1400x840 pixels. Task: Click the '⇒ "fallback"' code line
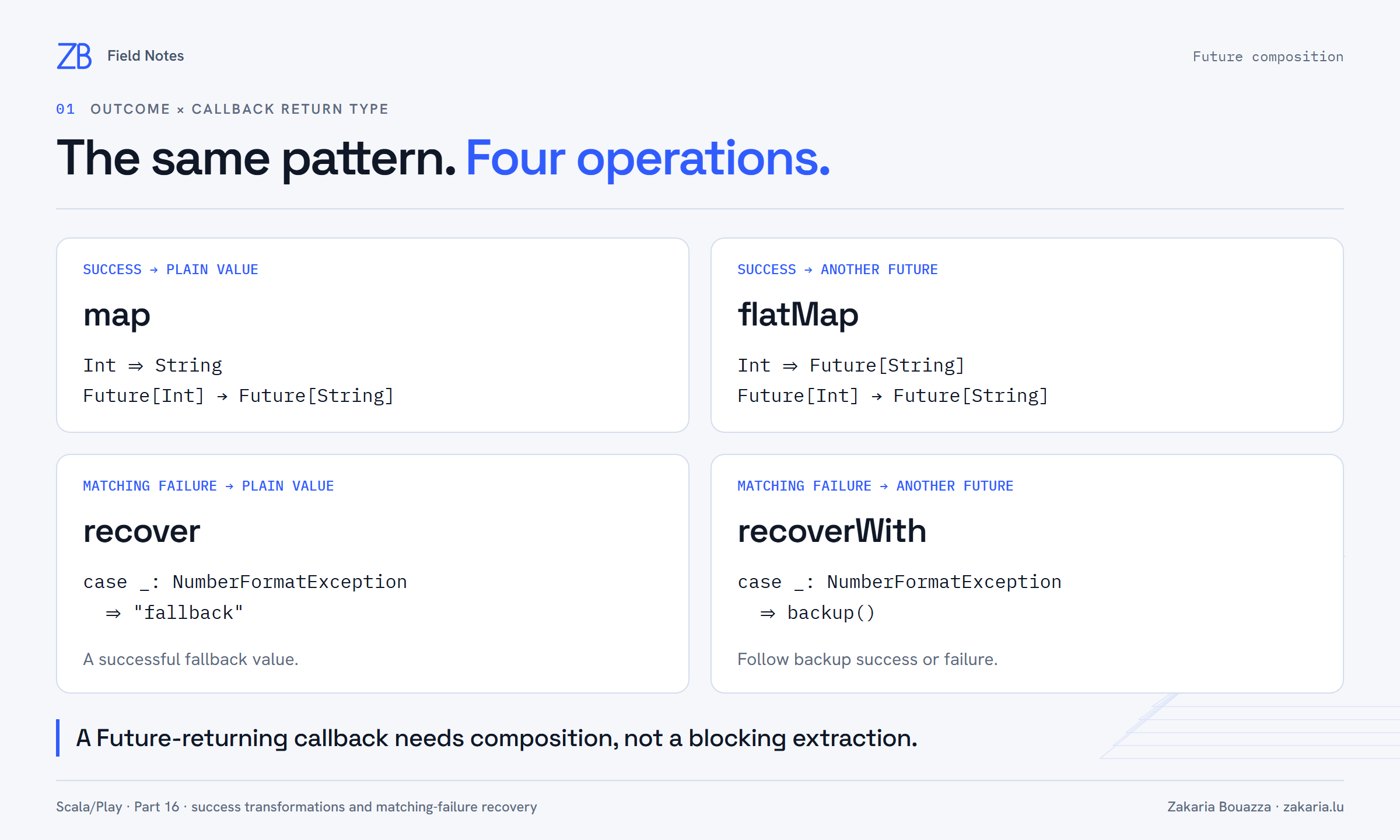tap(174, 613)
